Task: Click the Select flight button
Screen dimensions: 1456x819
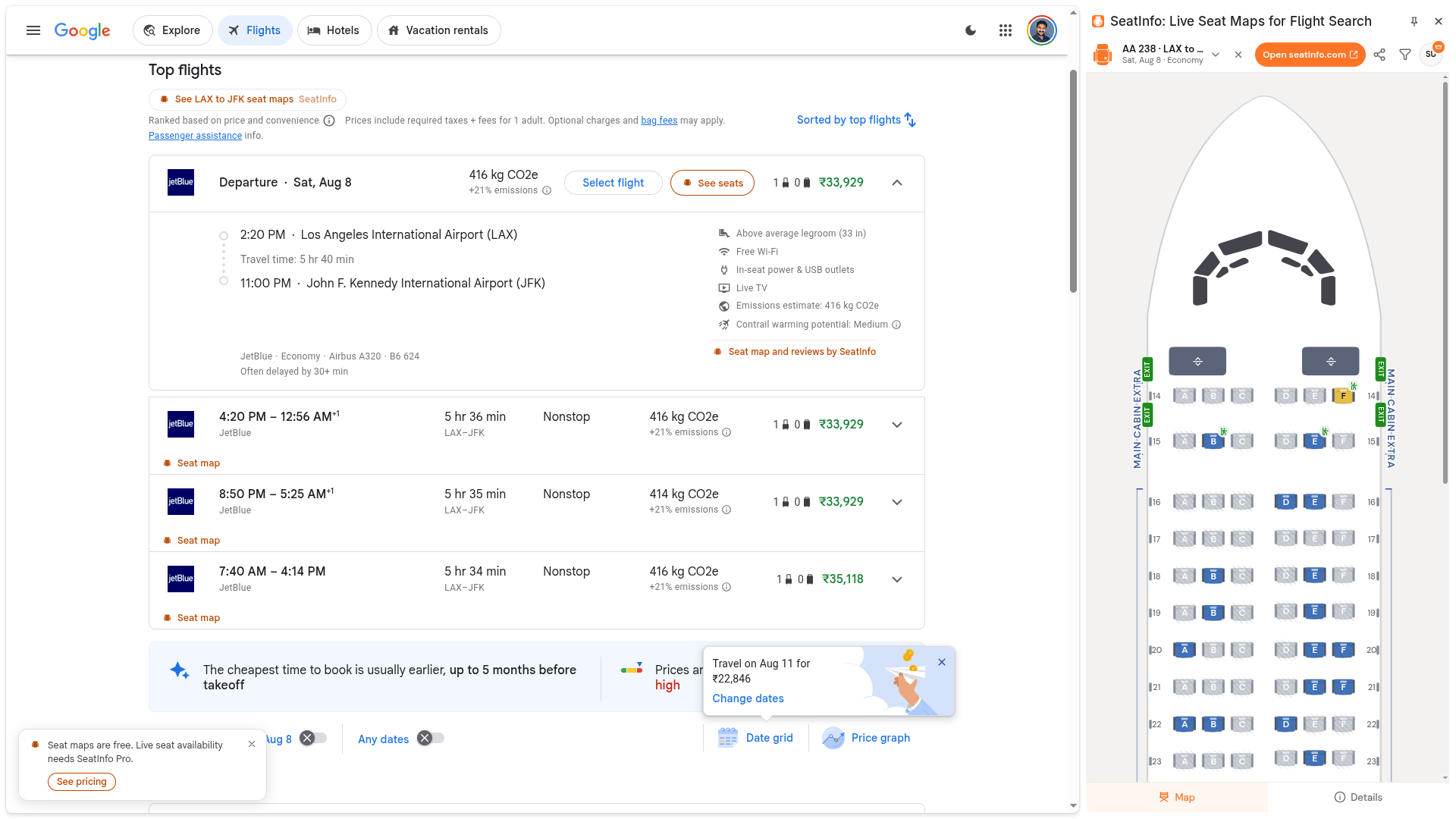Action: pyautogui.click(x=613, y=183)
